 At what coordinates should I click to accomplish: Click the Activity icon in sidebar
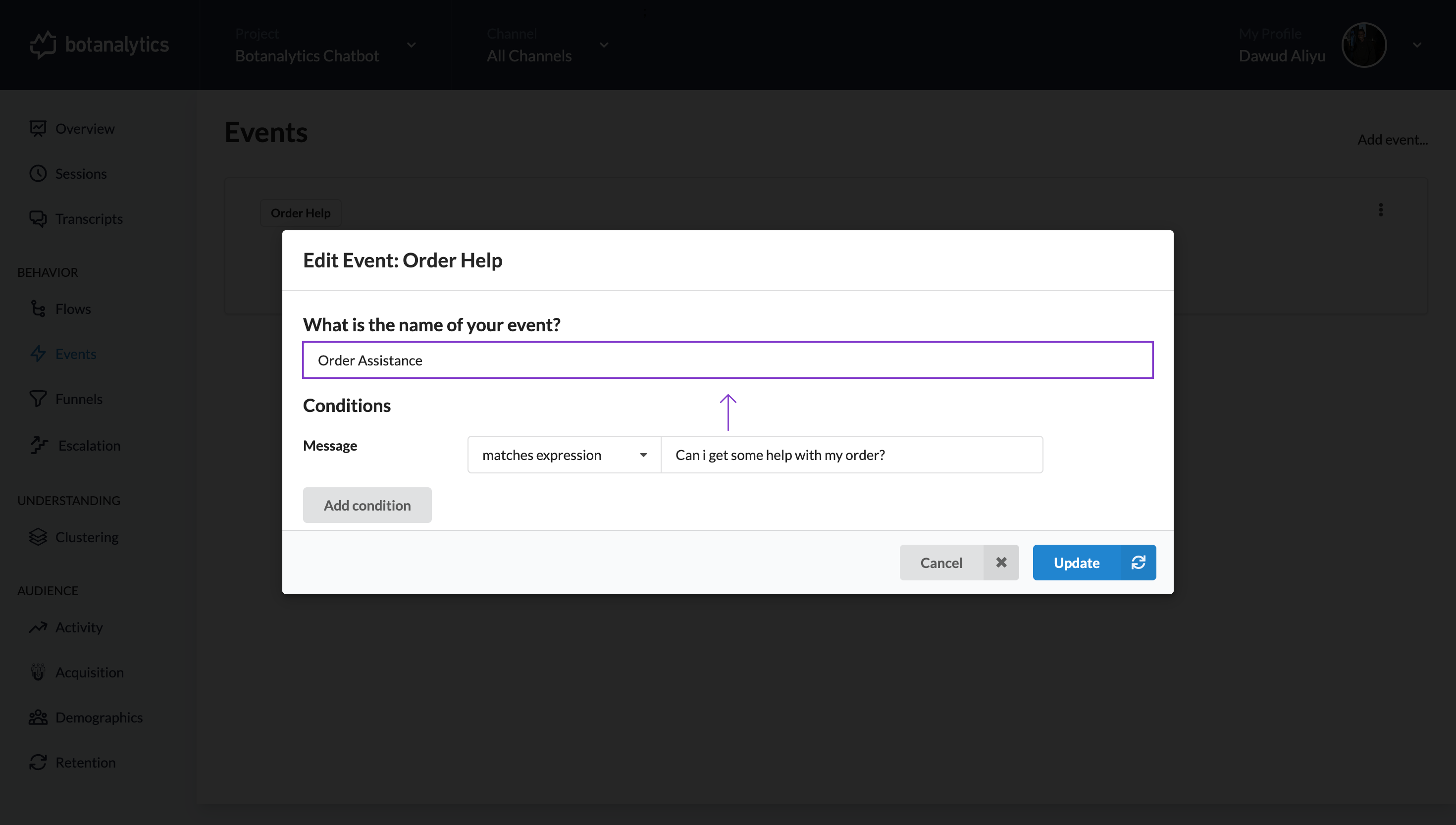click(38, 627)
